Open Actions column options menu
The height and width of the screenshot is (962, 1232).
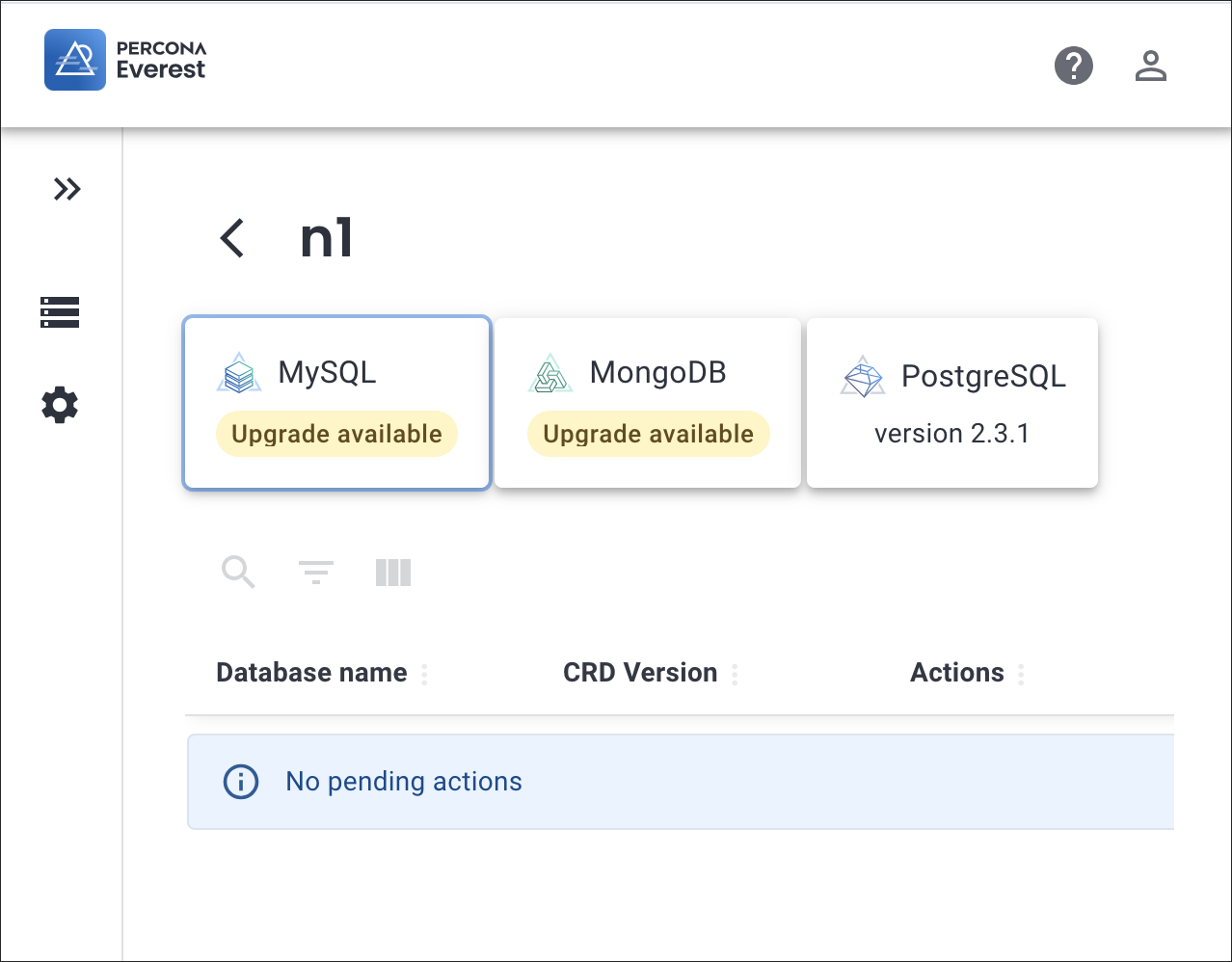[1021, 674]
